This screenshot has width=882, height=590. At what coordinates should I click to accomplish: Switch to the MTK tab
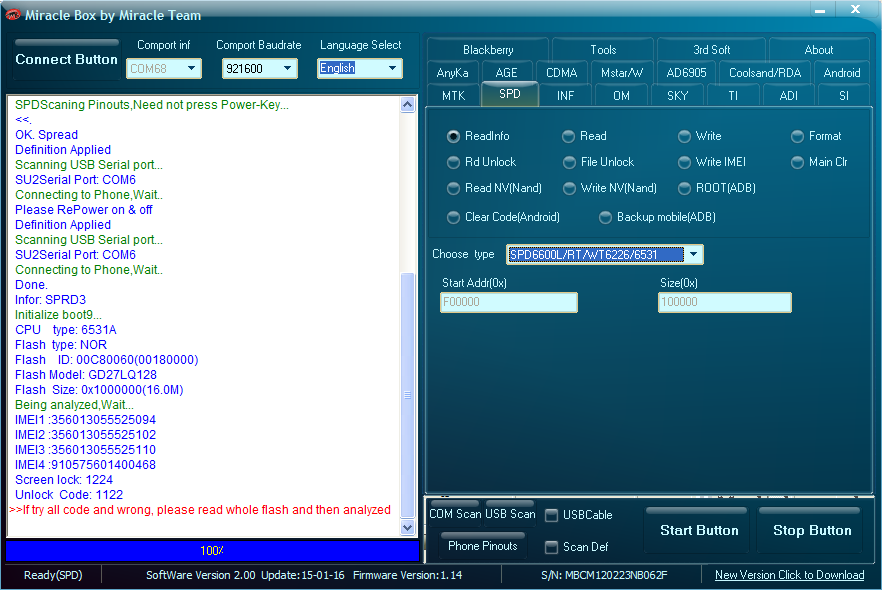point(453,96)
